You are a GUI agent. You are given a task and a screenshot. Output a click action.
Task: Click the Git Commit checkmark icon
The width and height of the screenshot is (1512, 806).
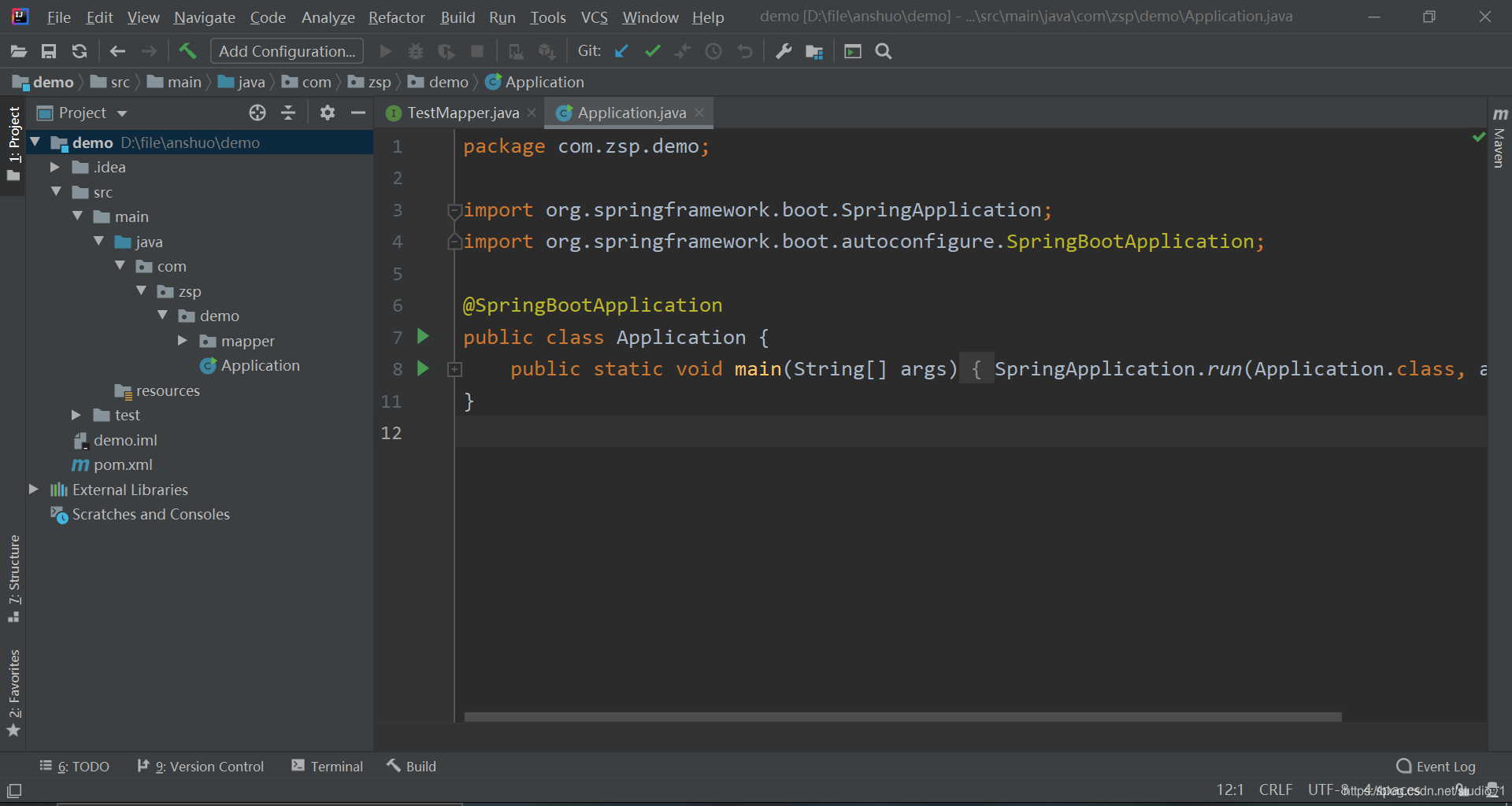click(x=652, y=51)
